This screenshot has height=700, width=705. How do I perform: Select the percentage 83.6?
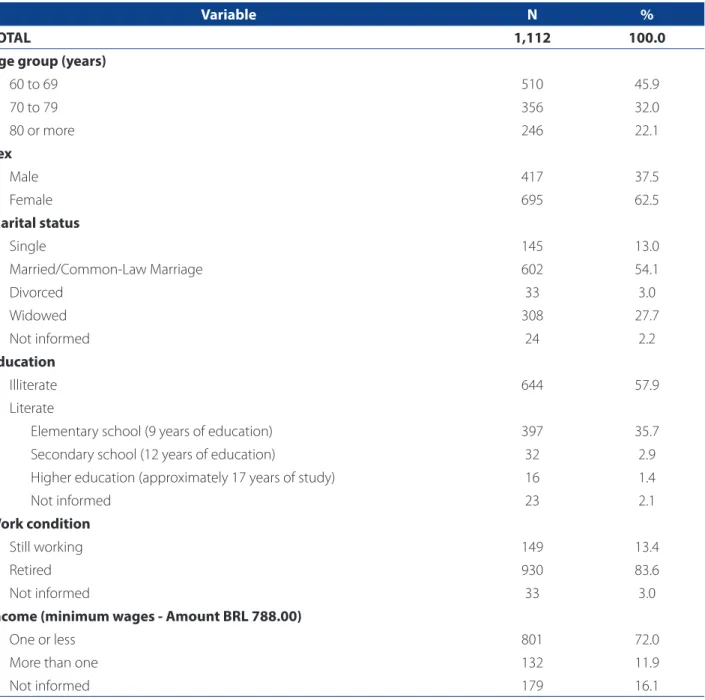[647, 570]
